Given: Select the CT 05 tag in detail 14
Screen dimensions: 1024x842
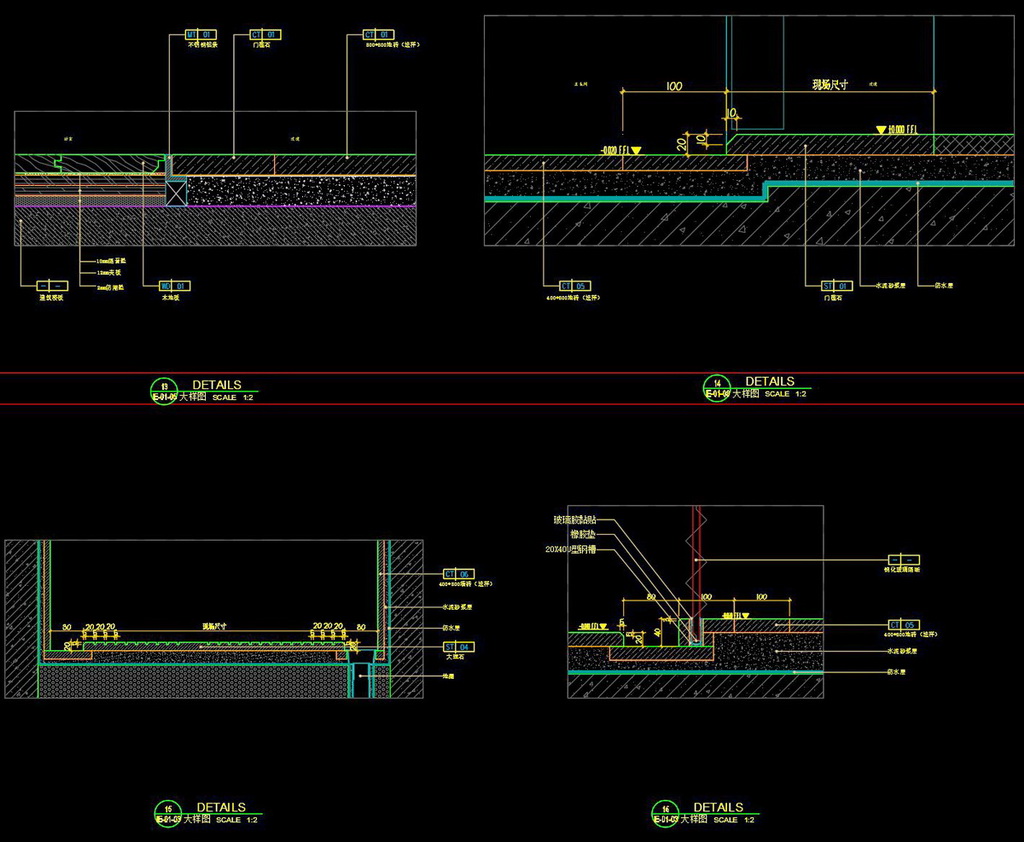Looking at the screenshot, I should pos(574,286).
